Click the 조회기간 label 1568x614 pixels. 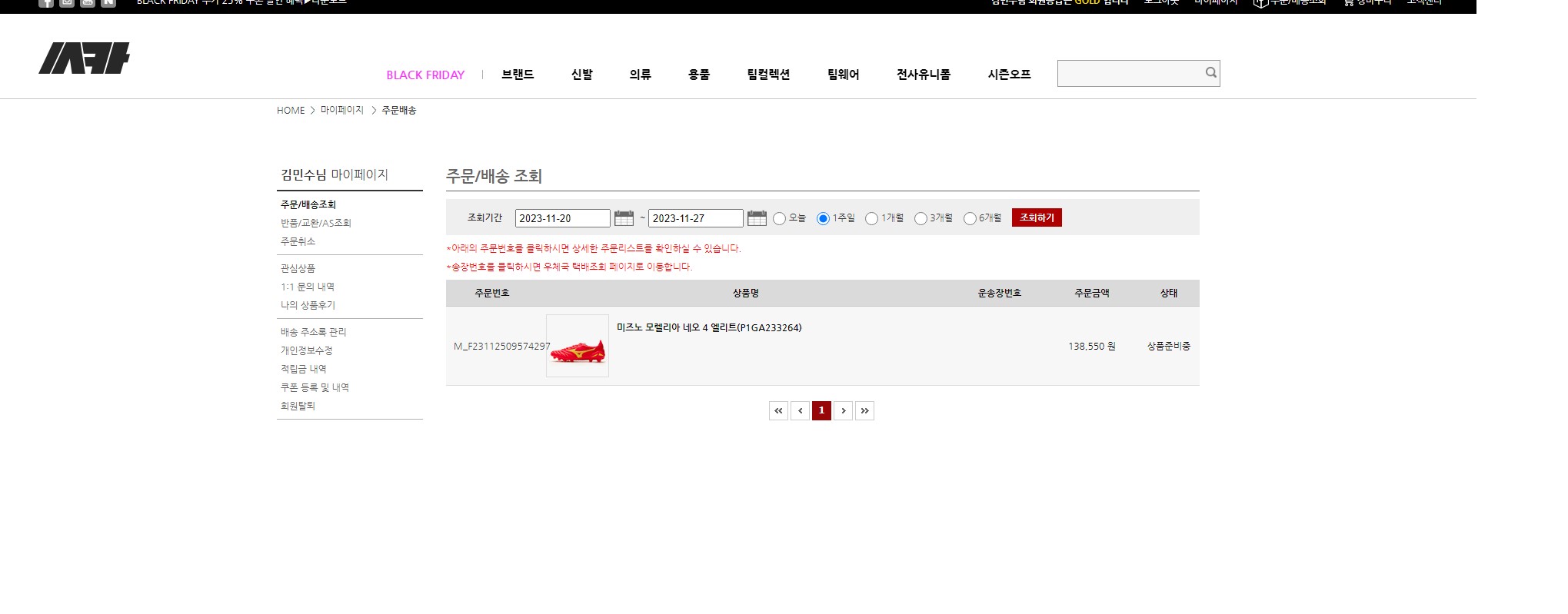point(485,217)
